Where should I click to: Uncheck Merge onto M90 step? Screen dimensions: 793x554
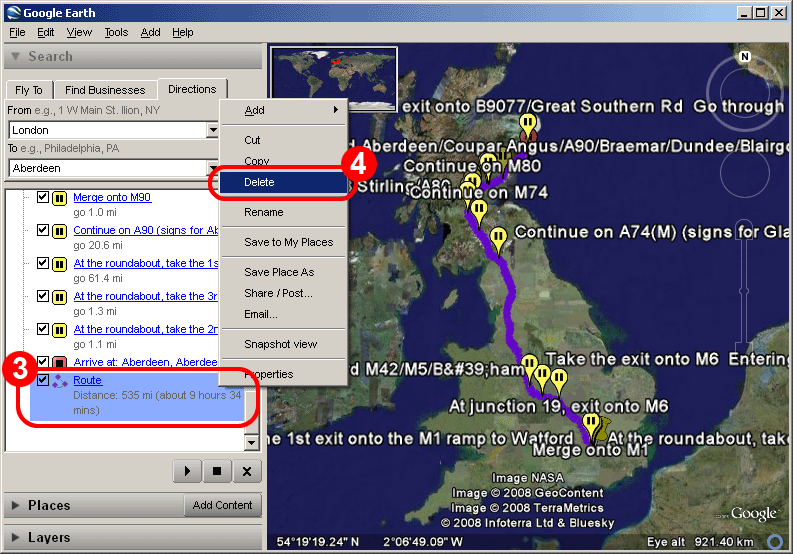pos(43,197)
